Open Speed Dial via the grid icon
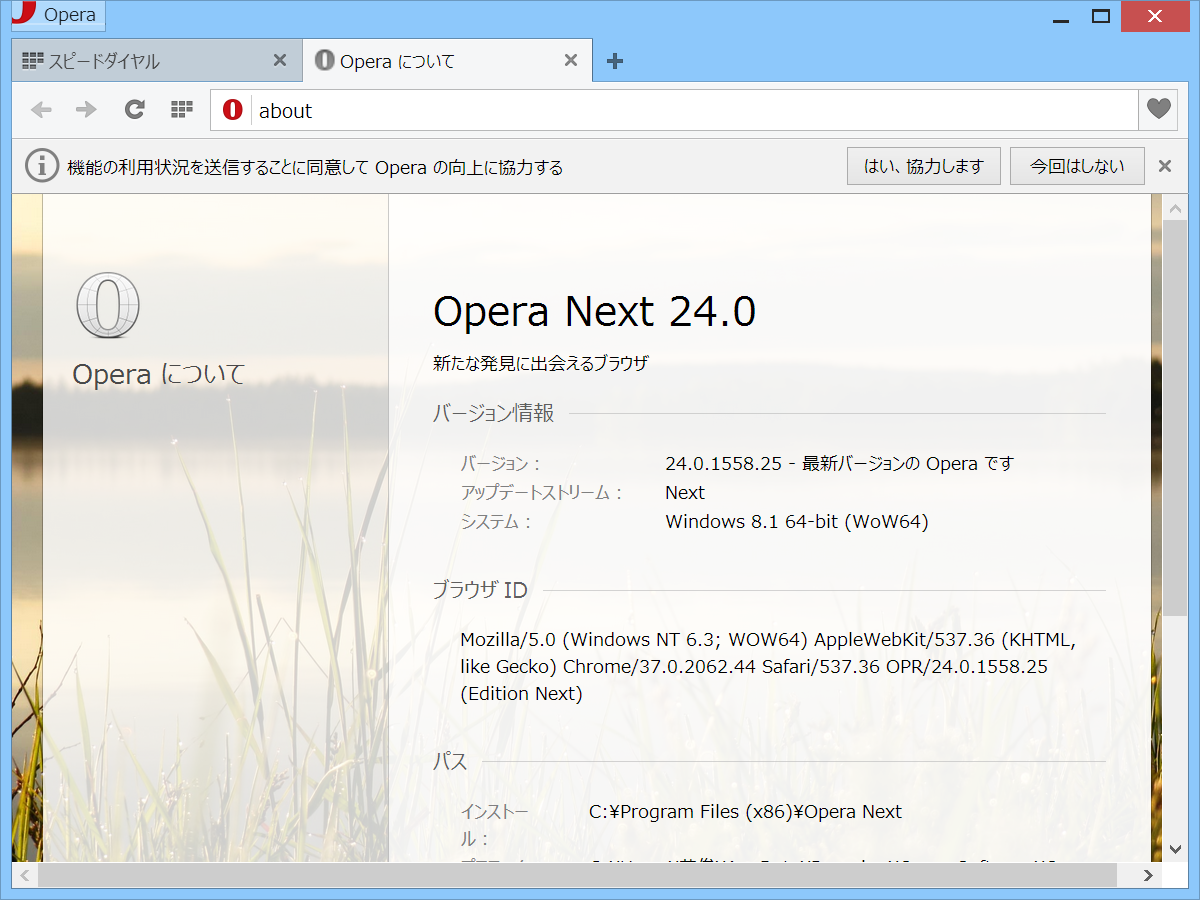The height and width of the screenshot is (900, 1200). click(x=181, y=109)
